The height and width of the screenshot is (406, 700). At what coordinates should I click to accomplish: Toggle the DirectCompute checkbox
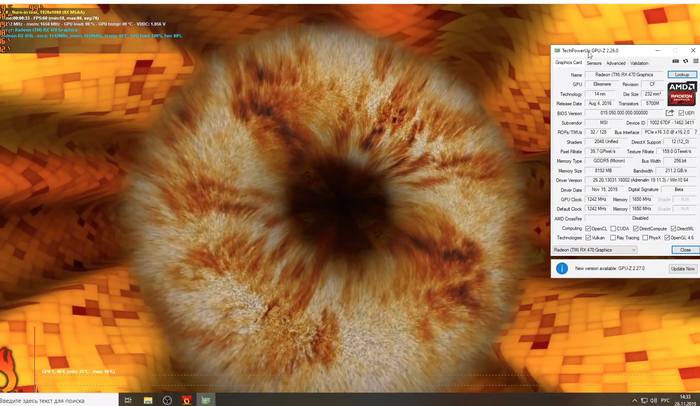(637, 228)
